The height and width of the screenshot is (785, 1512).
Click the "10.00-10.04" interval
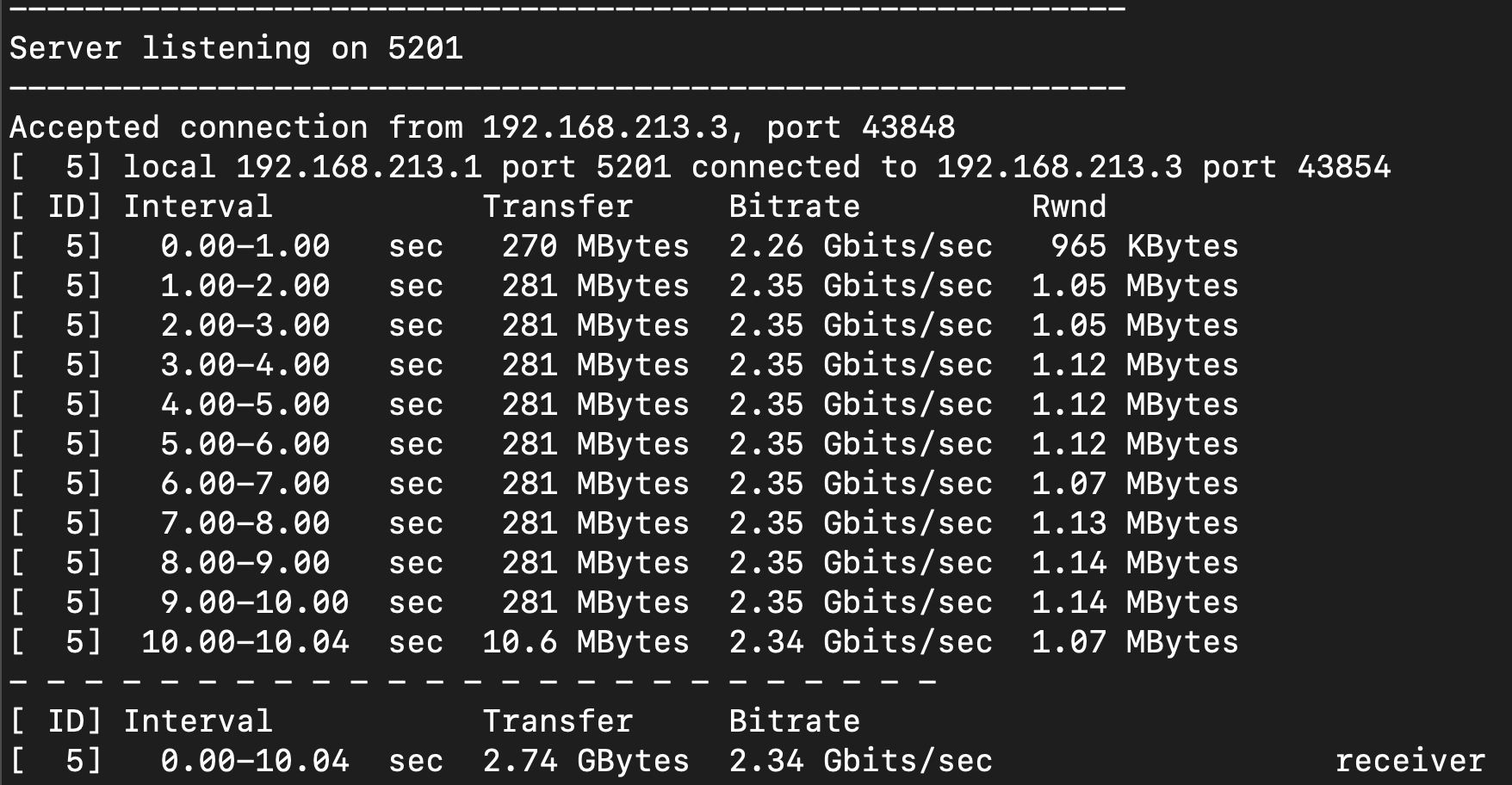[245, 642]
